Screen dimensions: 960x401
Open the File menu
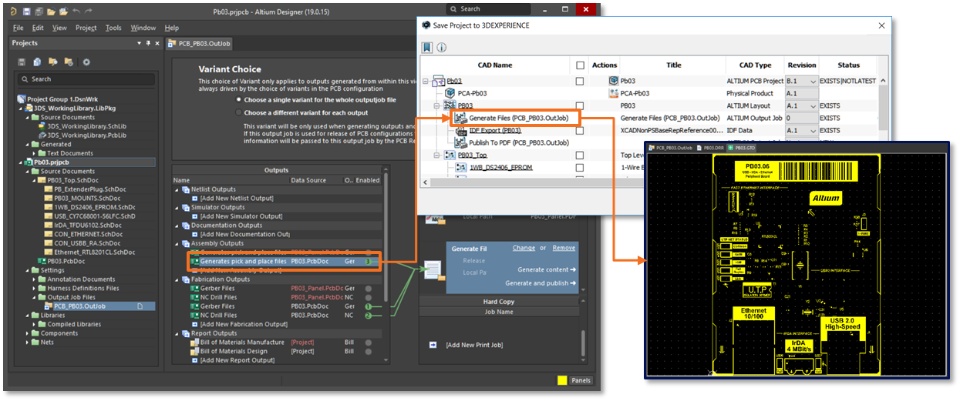(18, 28)
